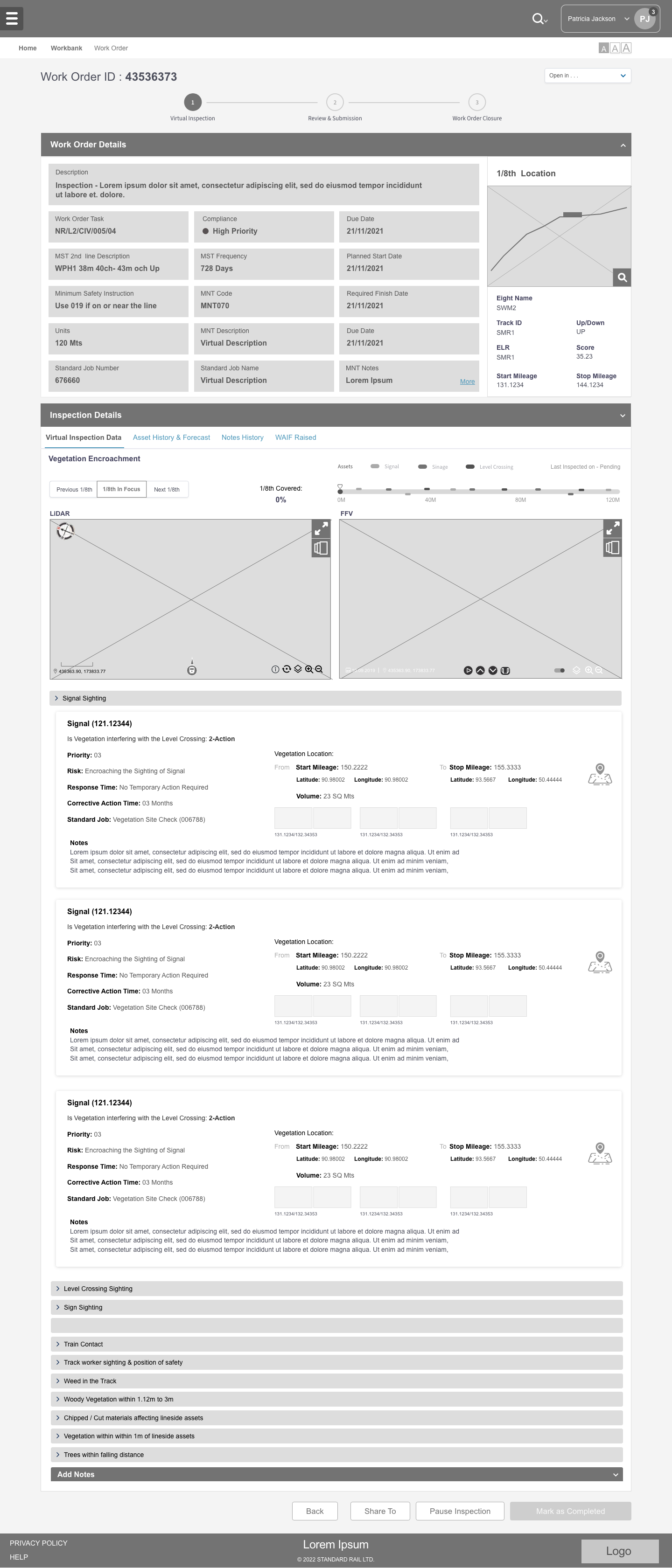The width and height of the screenshot is (672, 1568).
Task: Expand the Add Notes section
Action: click(336, 1474)
